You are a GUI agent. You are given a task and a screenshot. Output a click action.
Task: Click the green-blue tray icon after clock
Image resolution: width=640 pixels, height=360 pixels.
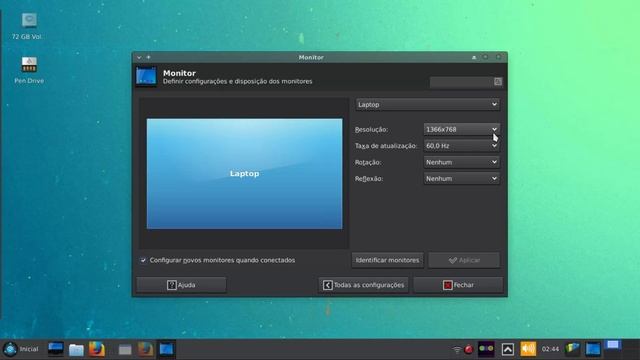(572, 349)
